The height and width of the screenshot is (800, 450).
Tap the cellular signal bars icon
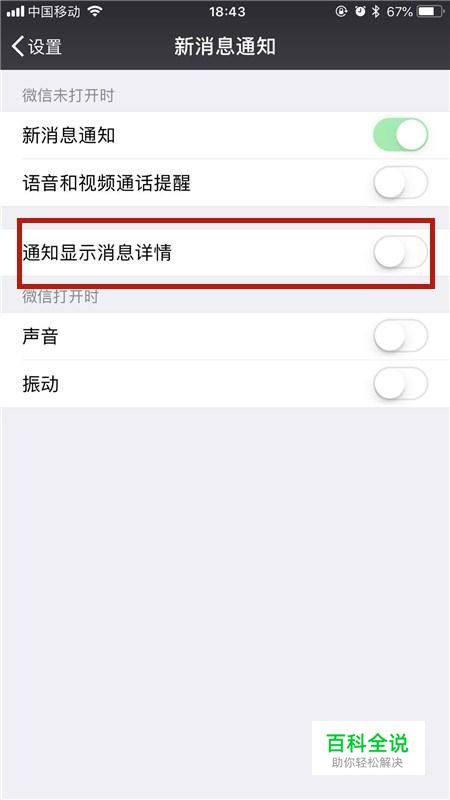(x=15, y=11)
